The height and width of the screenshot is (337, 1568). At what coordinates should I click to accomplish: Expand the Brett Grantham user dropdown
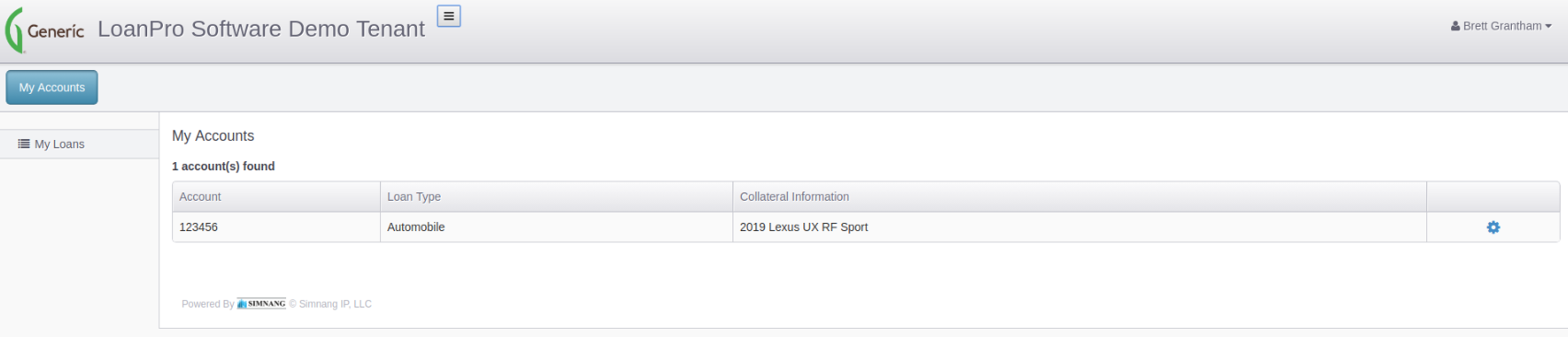tap(1501, 26)
